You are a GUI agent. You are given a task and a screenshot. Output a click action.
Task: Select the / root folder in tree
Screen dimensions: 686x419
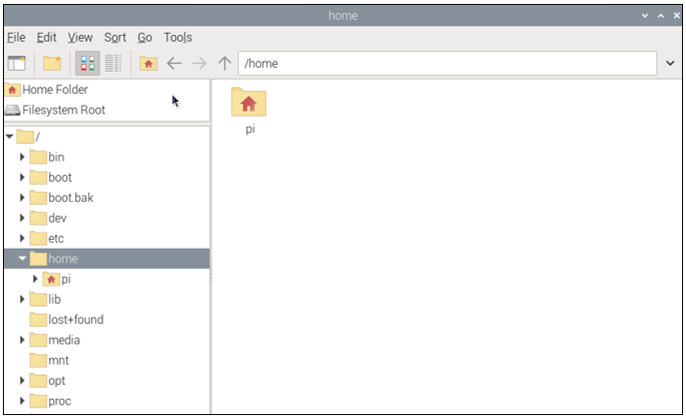tap(28, 137)
